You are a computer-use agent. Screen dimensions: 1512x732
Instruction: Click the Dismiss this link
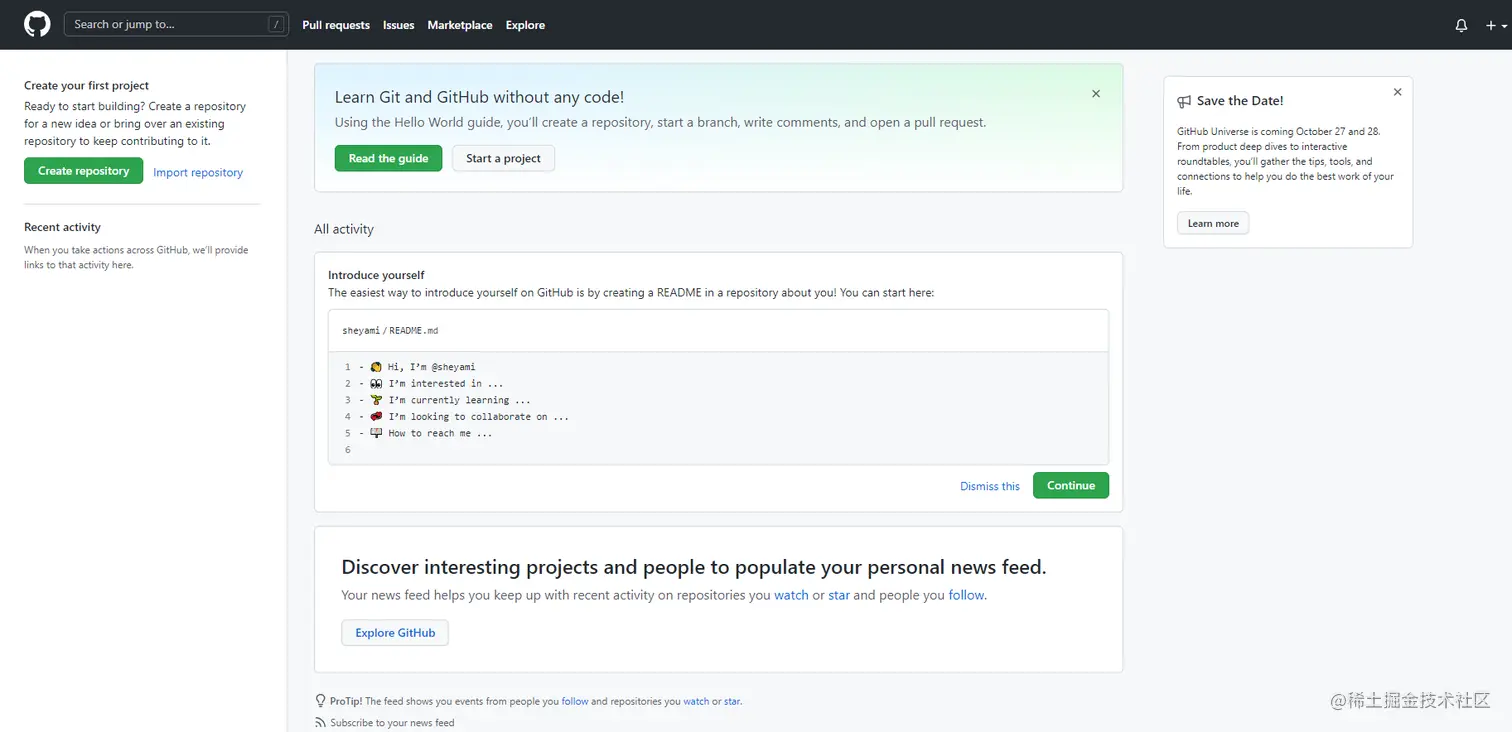[989, 487]
